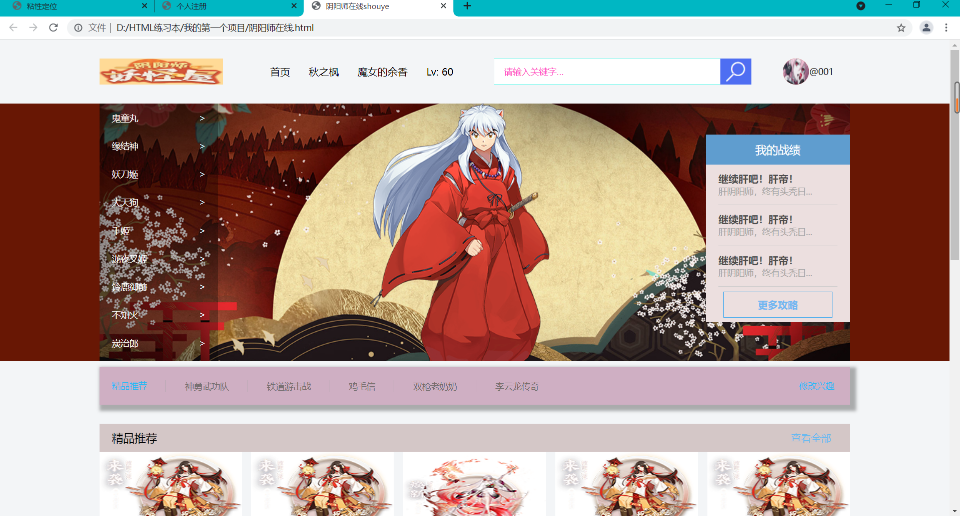Viewport: 960px width, 516px height.
Task: Select 鬼童丸 in the sidebar list
Action: (125, 119)
